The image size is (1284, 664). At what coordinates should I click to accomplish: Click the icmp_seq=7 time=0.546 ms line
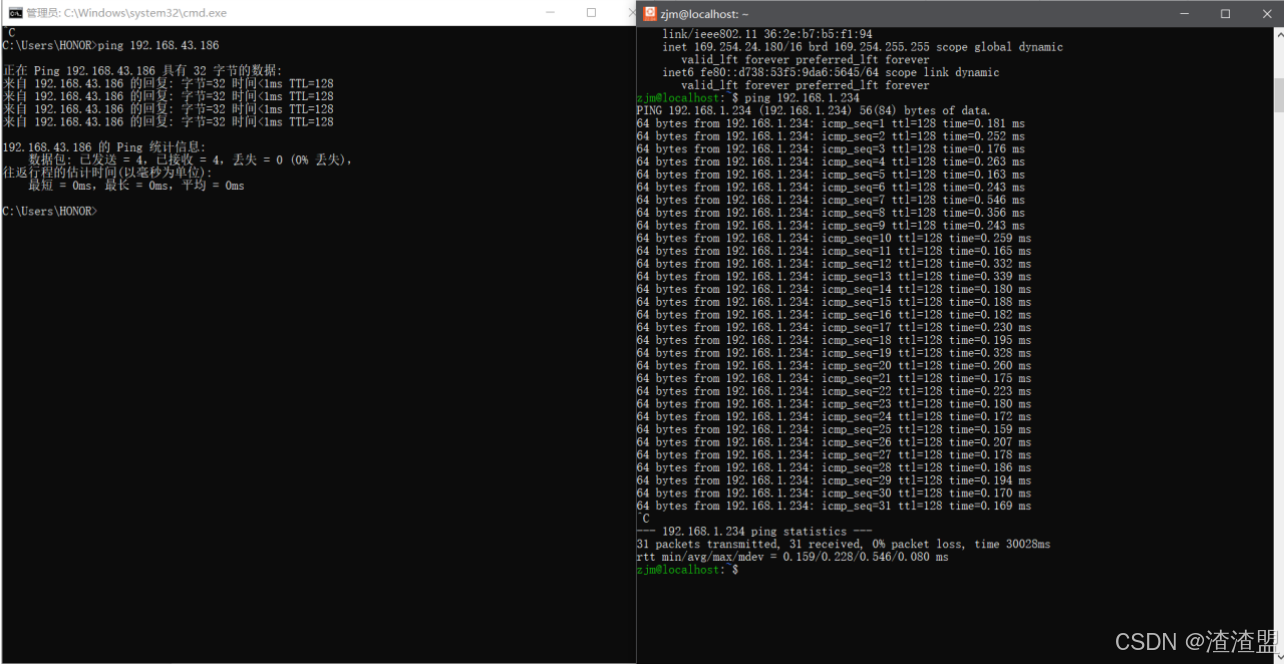[x=830, y=200]
